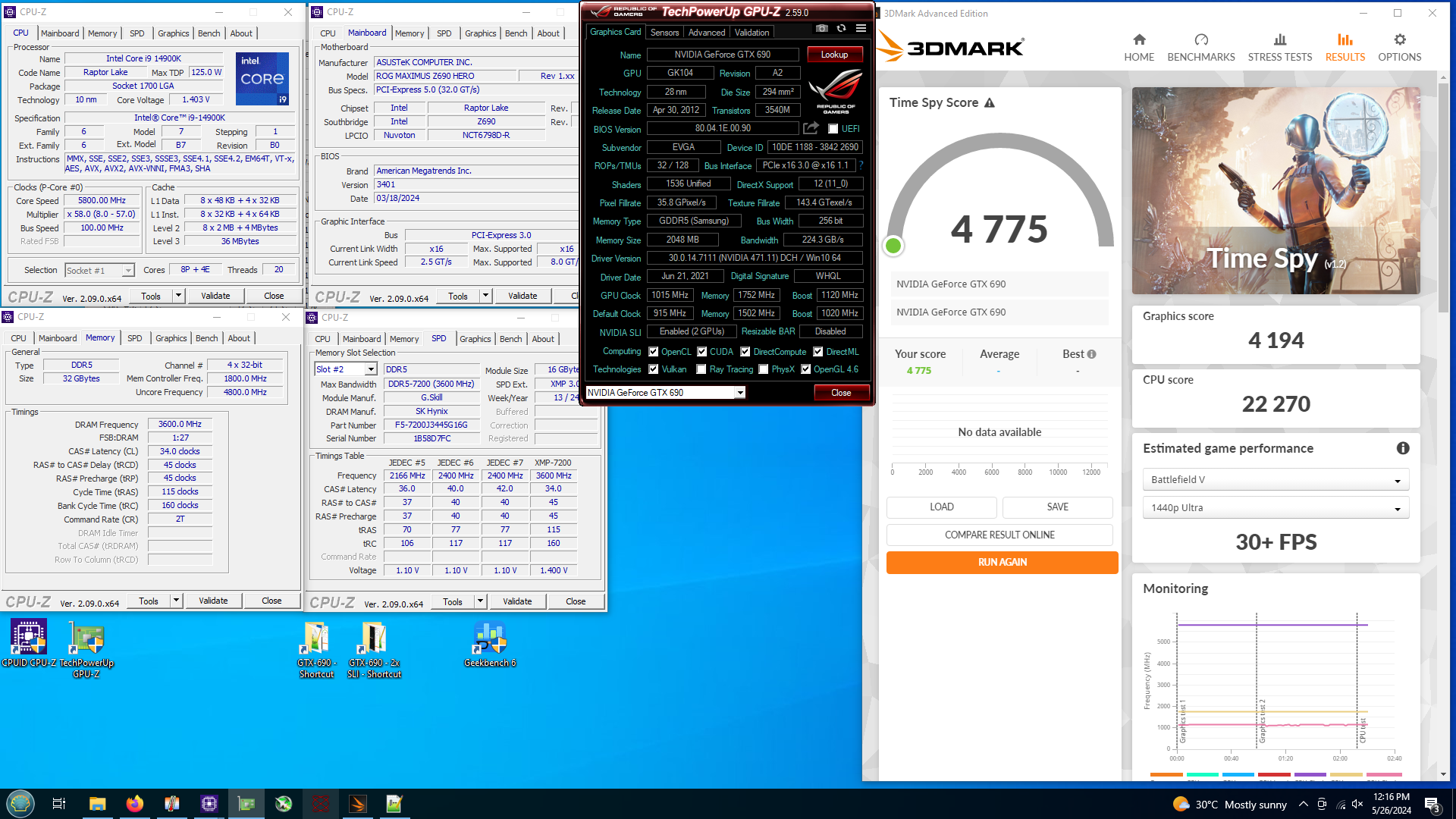Open Bench tab in the CPU-Z CPU window

pos(209,33)
